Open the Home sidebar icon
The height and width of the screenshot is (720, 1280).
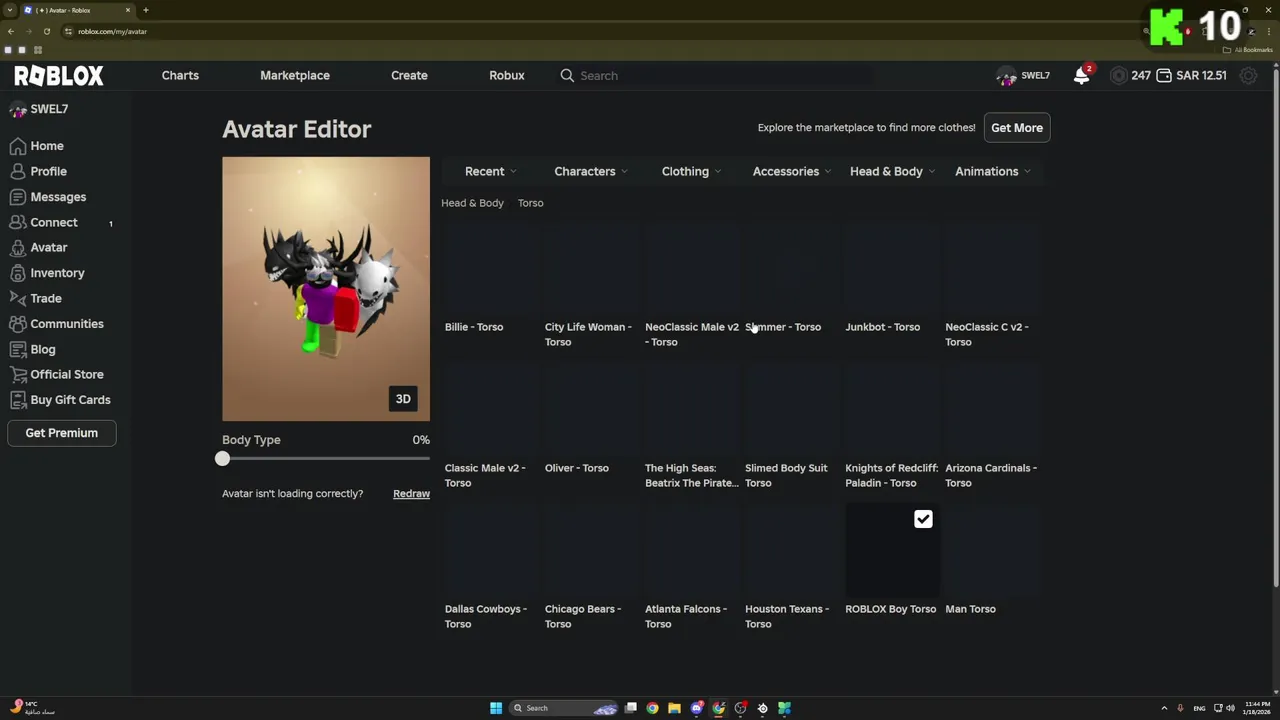point(18,146)
